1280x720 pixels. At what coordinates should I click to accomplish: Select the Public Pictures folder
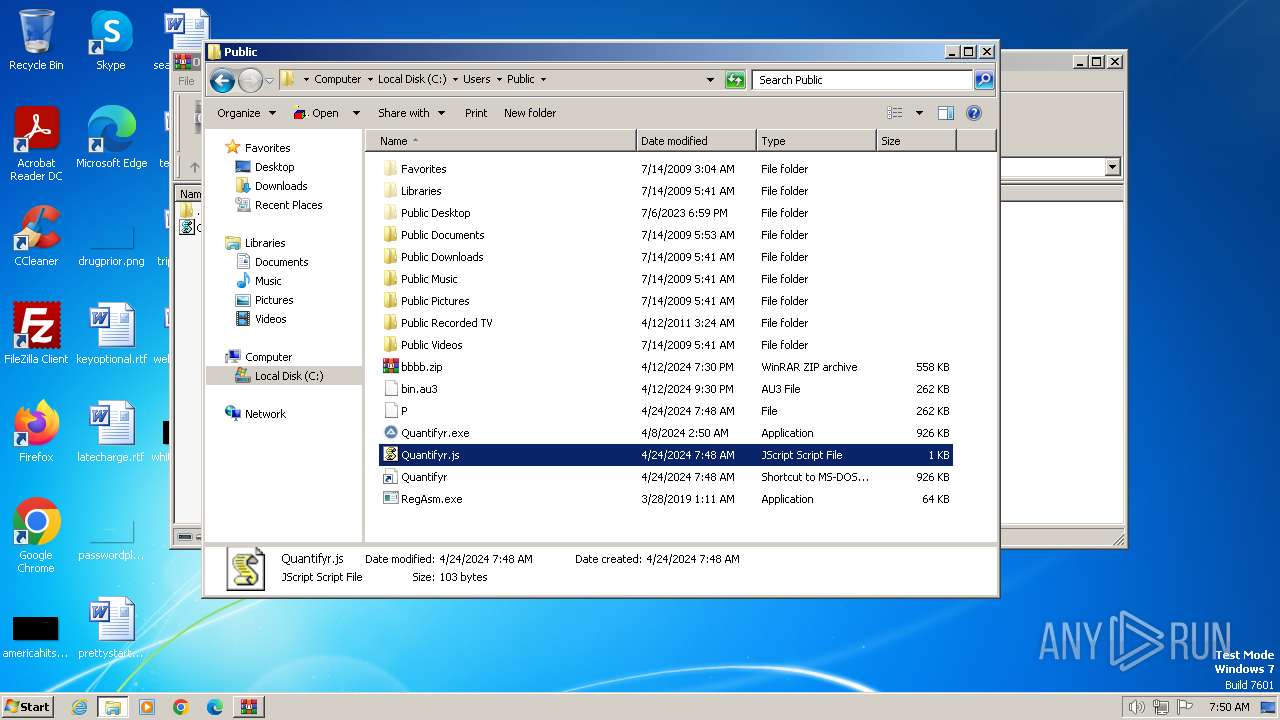[666, 301]
